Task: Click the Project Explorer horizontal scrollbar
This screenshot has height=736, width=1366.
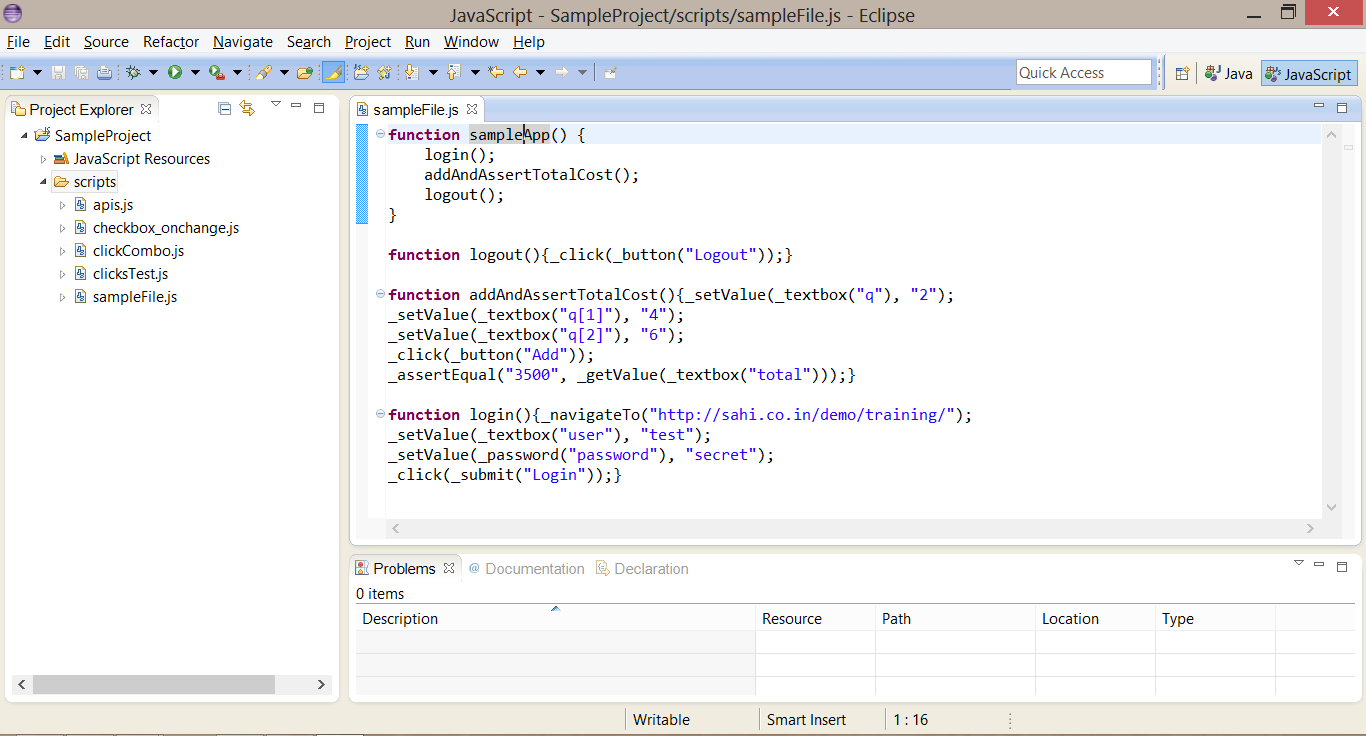Action: coord(154,685)
